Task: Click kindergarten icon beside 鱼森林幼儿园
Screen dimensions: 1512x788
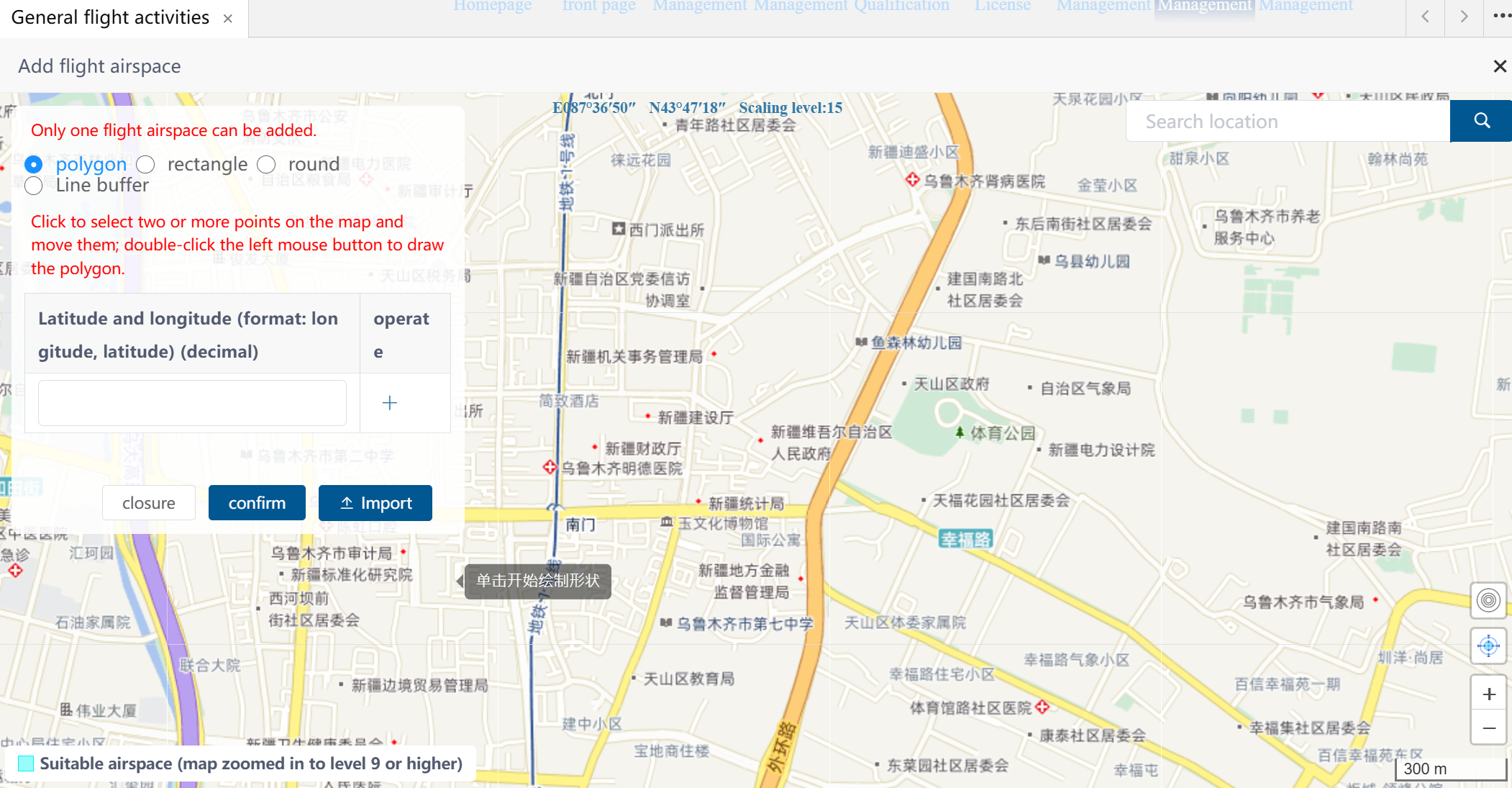Action: coord(862,342)
